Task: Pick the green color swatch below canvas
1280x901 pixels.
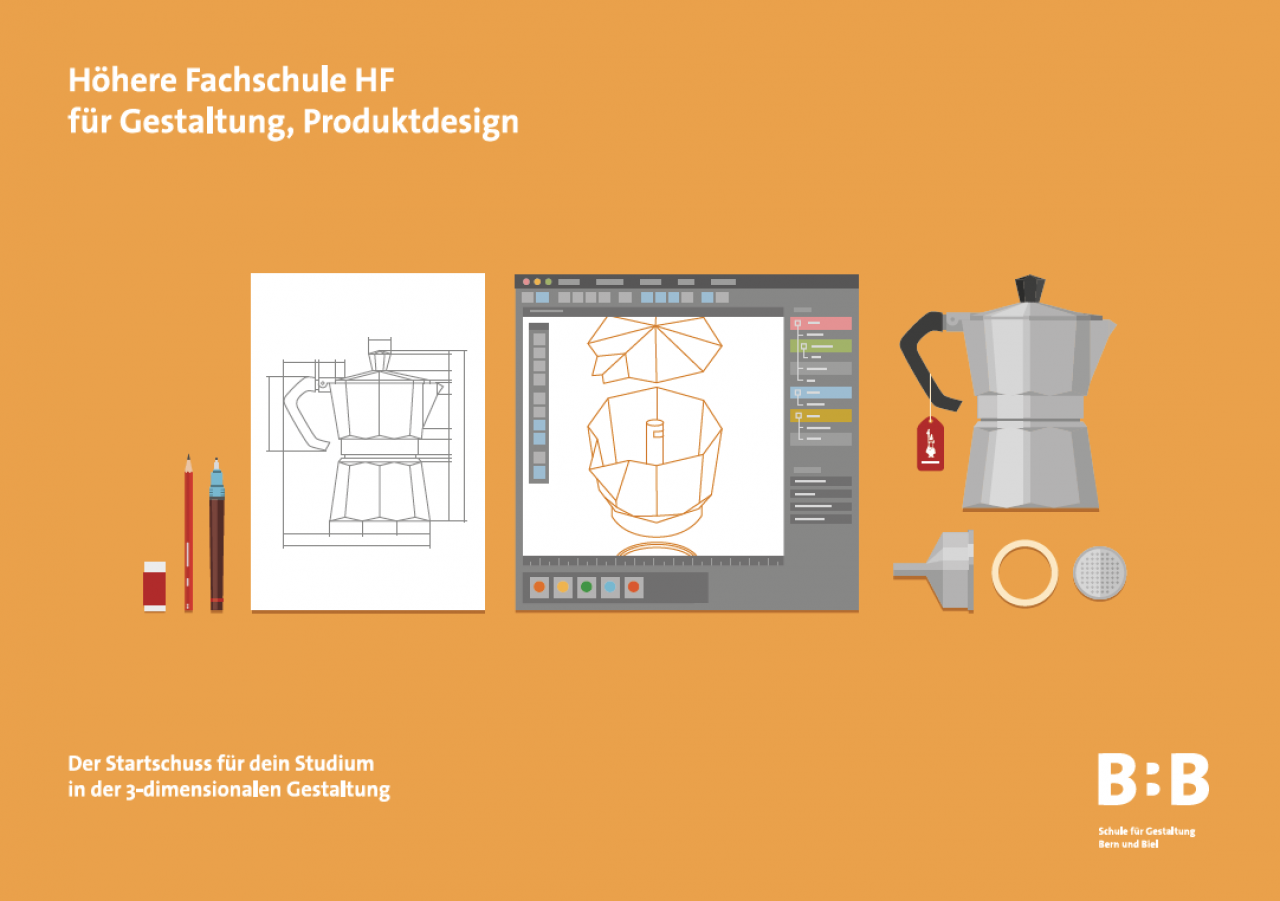Action: point(587,587)
